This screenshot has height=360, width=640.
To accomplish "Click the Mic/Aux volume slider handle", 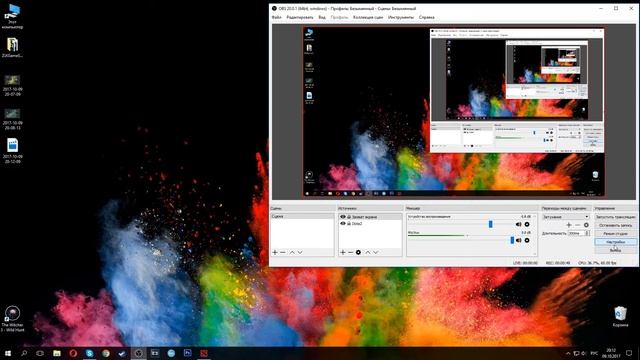I will (512, 240).
